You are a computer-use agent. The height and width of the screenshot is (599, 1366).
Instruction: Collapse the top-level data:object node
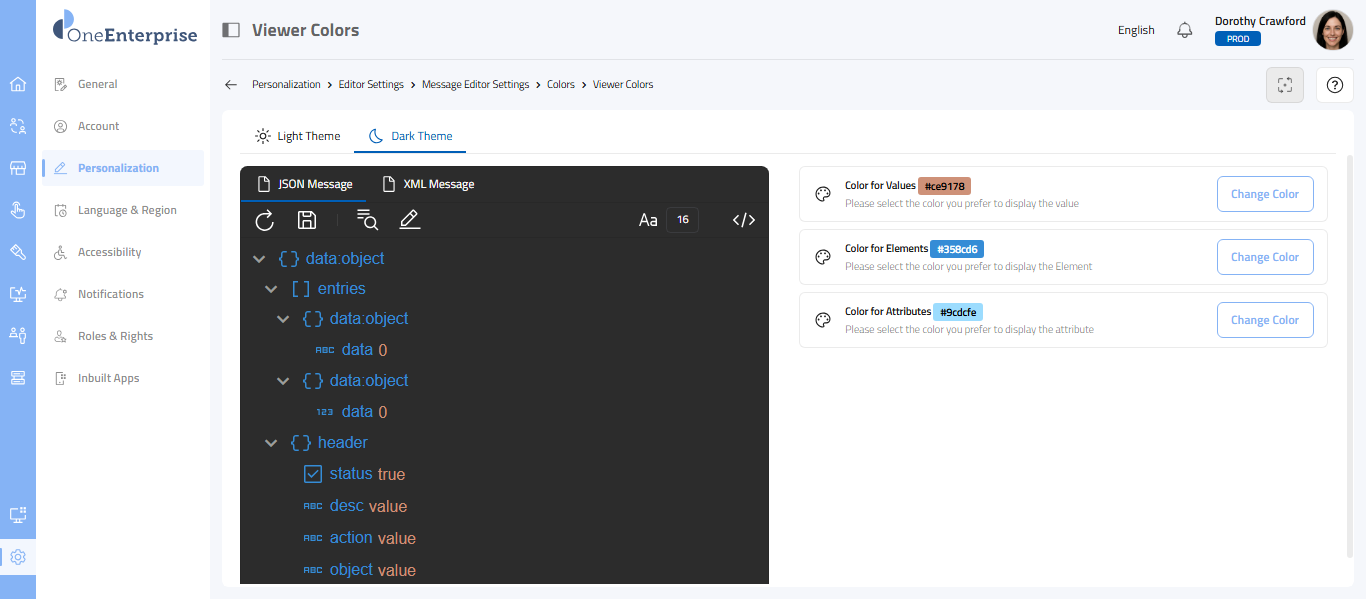click(259, 259)
